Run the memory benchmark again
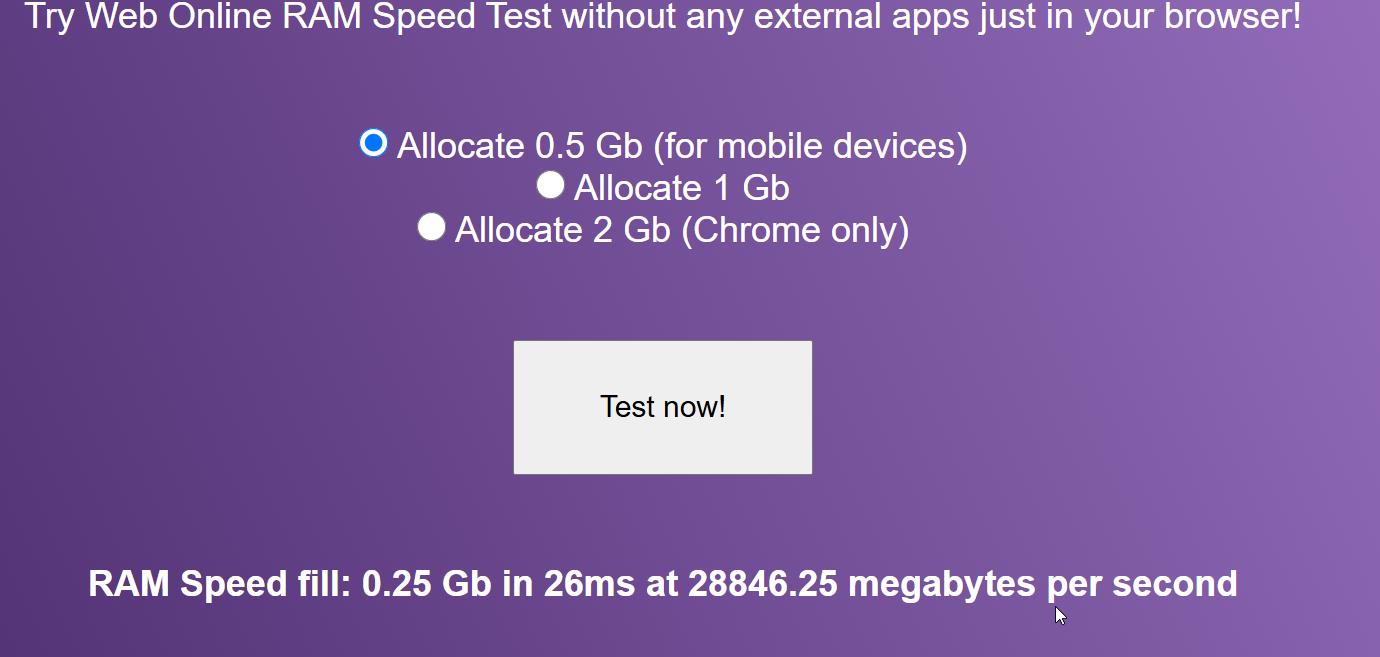This screenshot has height=657, width=1380. (x=662, y=407)
